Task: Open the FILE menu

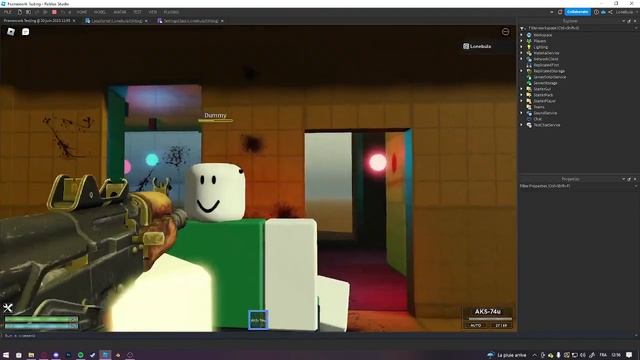Action: [x=7, y=12]
